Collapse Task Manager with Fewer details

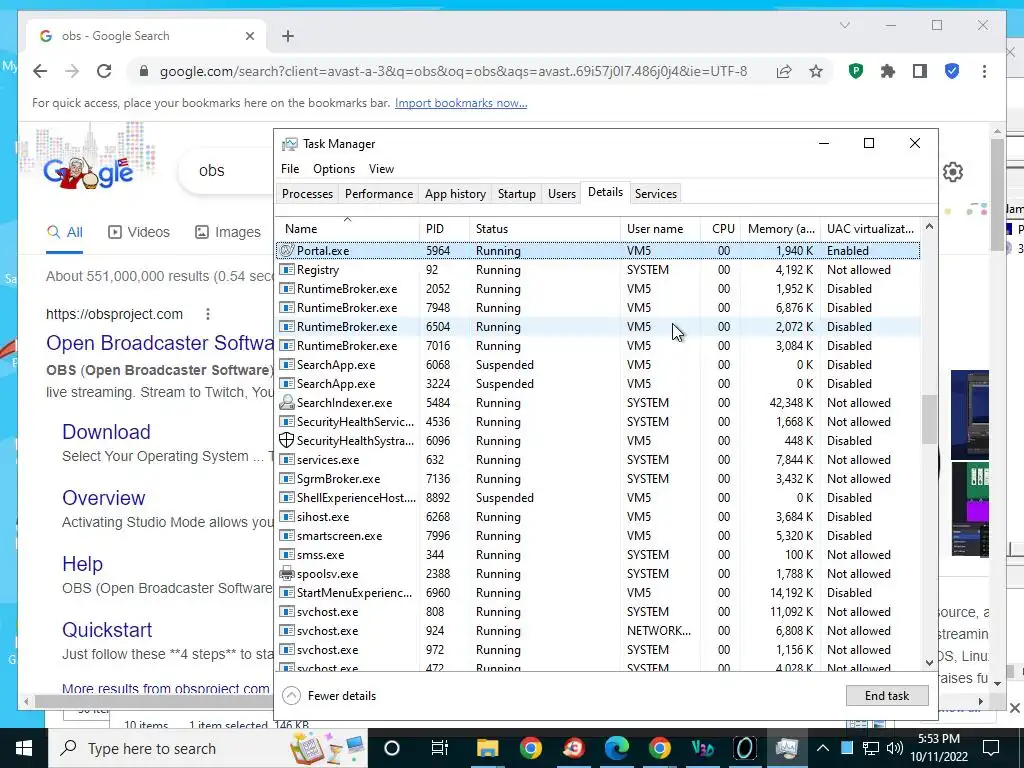(x=330, y=696)
